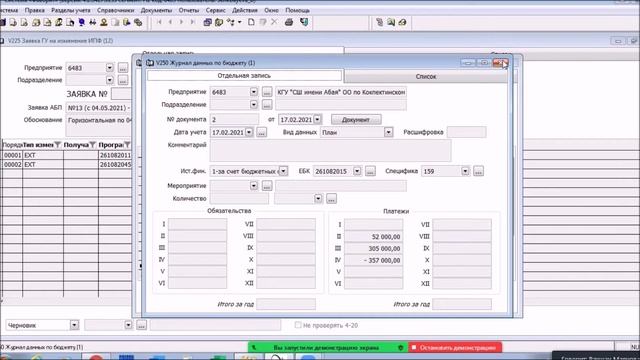640x360 pixels.
Task: Expand the Мероприятие dropdown
Action: [x=253, y=186]
